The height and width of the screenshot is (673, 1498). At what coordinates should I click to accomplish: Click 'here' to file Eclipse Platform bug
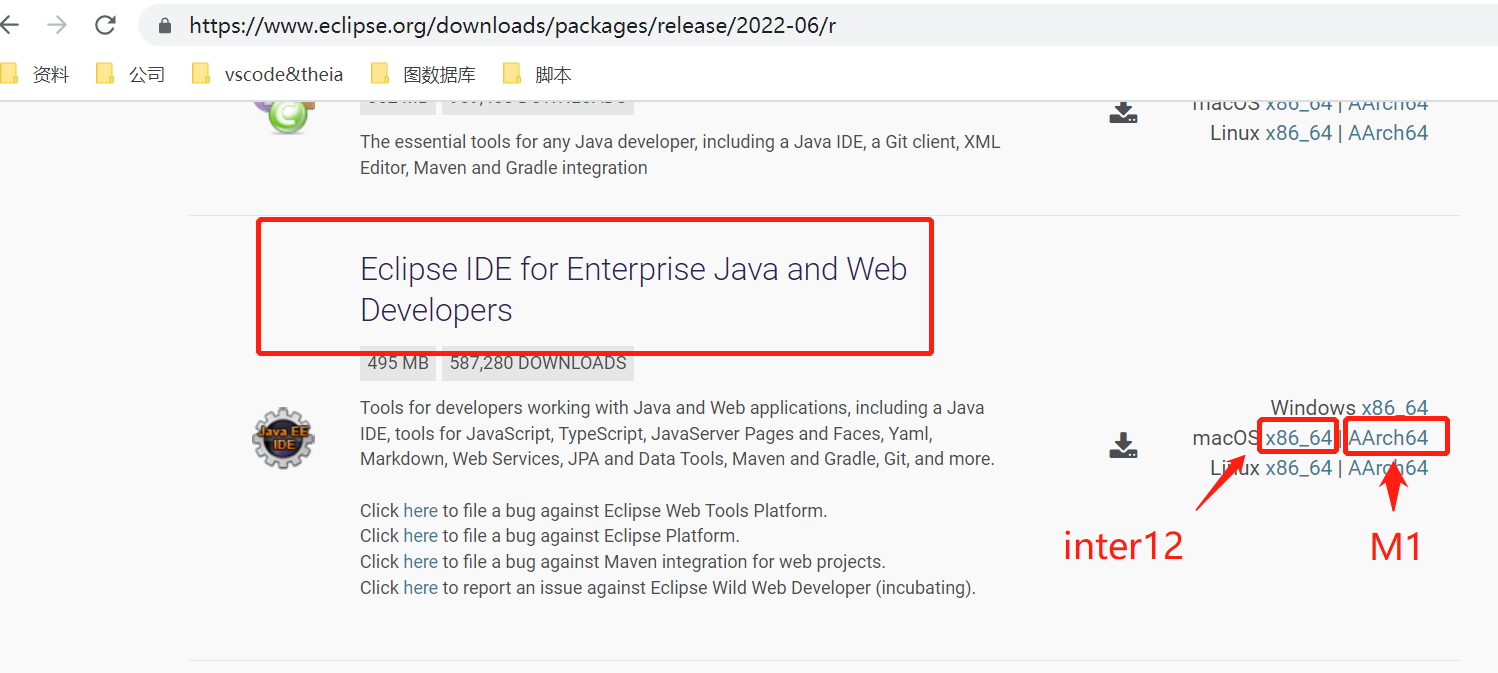click(x=420, y=536)
